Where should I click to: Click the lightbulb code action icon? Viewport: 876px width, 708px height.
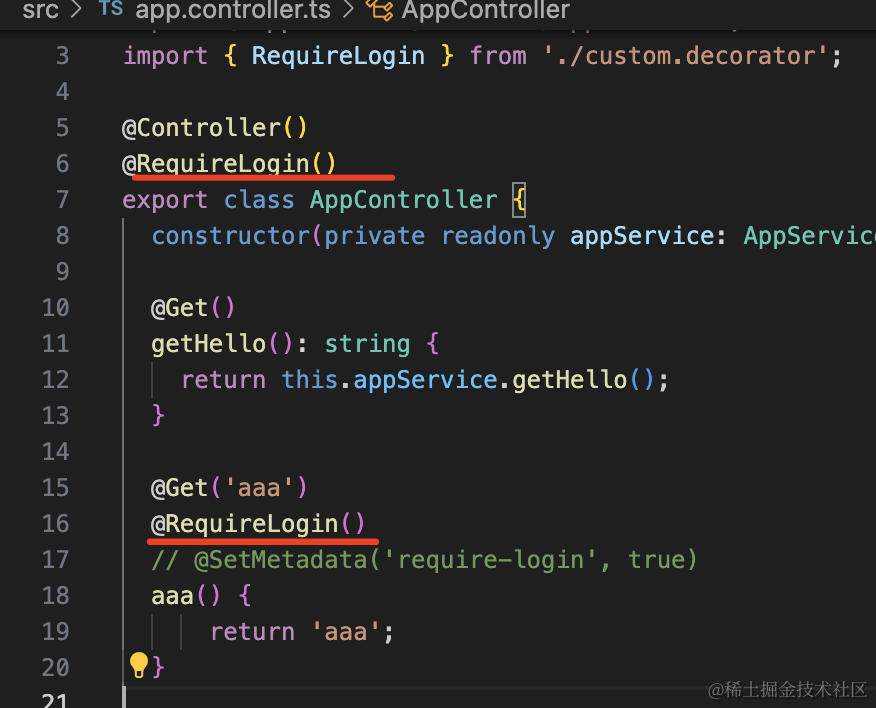(139, 664)
